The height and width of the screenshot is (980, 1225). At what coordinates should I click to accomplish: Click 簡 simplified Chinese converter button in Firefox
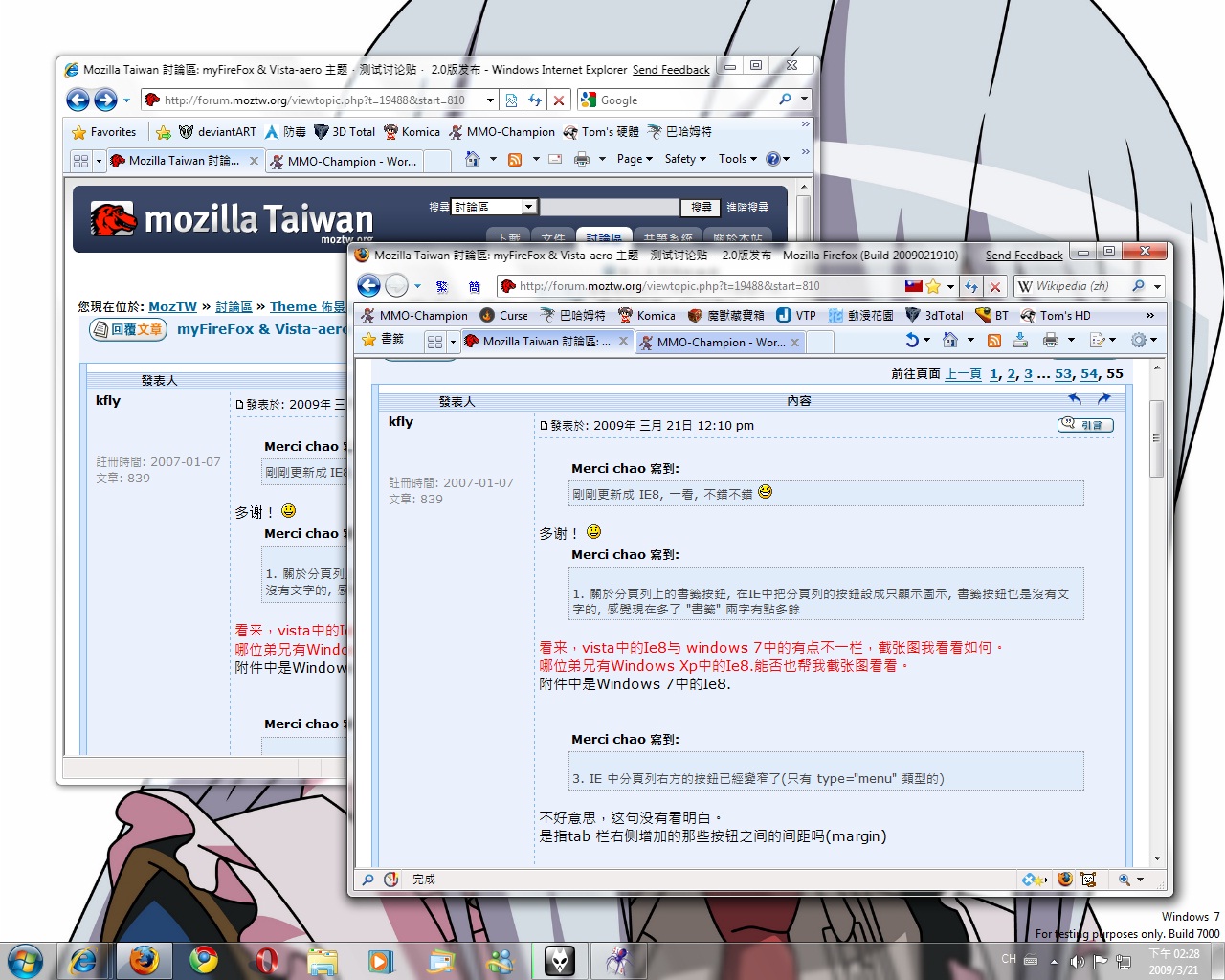(475, 286)
